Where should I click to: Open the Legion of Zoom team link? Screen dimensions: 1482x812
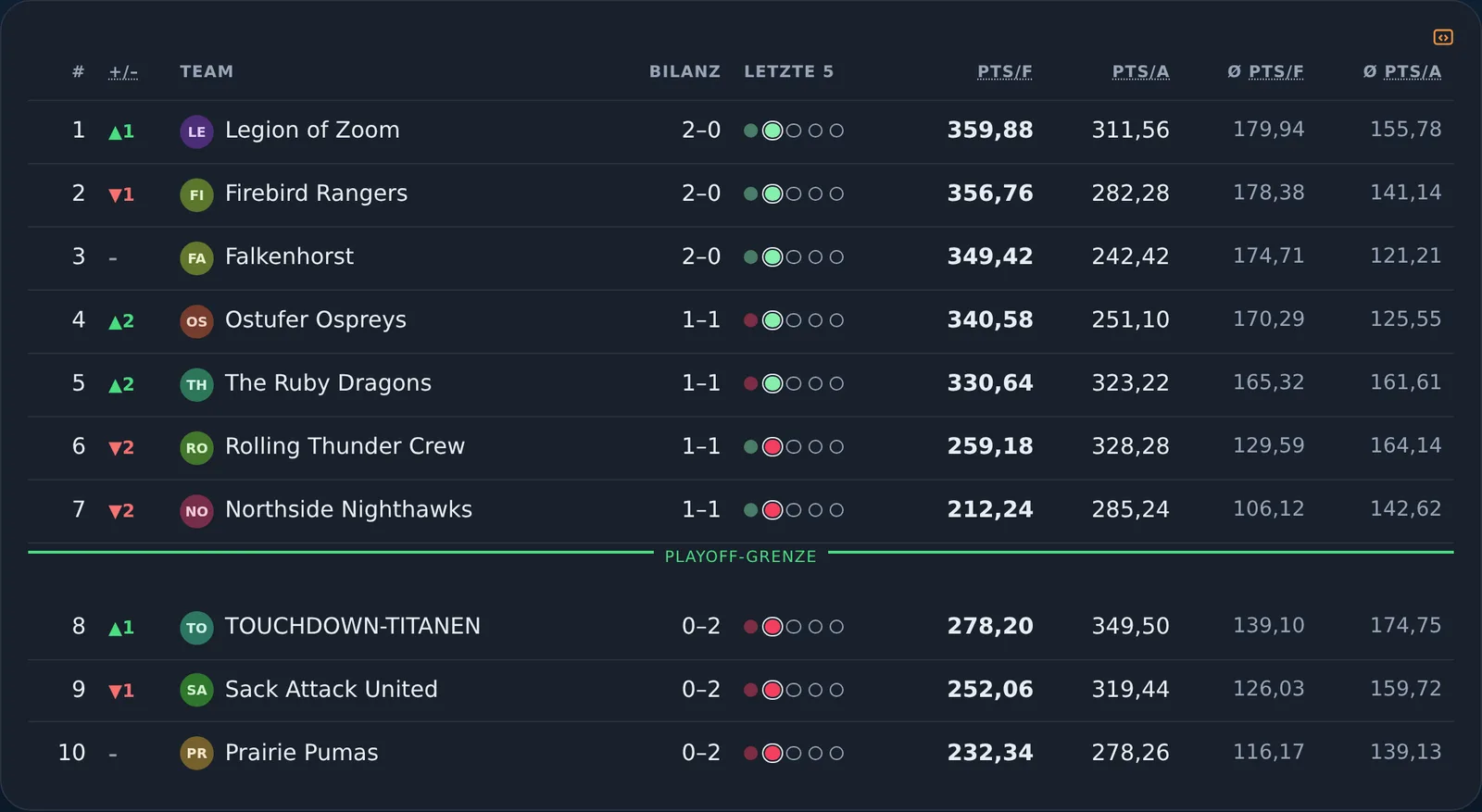312,131
